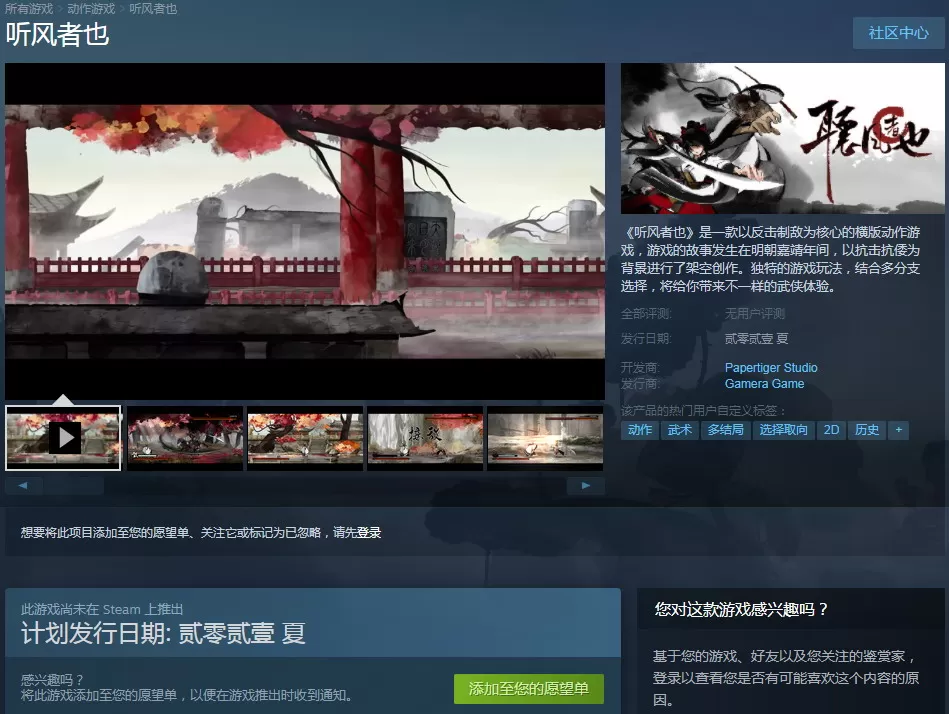Screen dimensions: 949x714
Task: Click the plus icon to add tags
Action: tap(898, 430)
